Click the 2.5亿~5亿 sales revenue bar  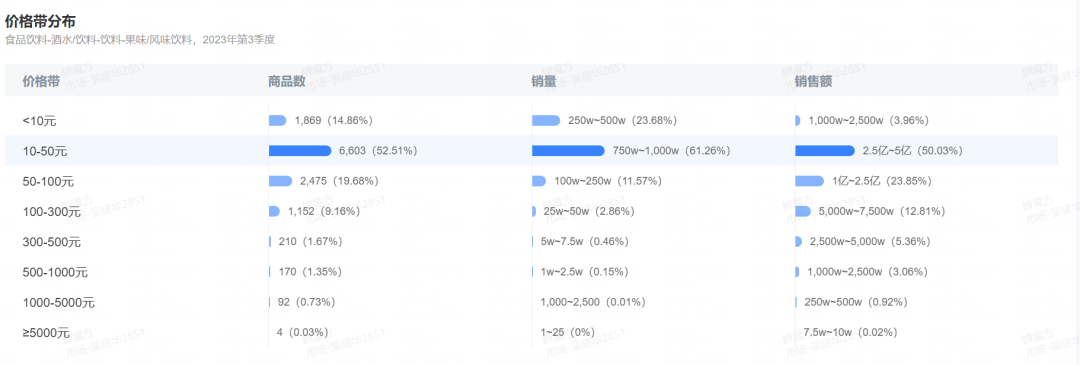tap(825, 151)
